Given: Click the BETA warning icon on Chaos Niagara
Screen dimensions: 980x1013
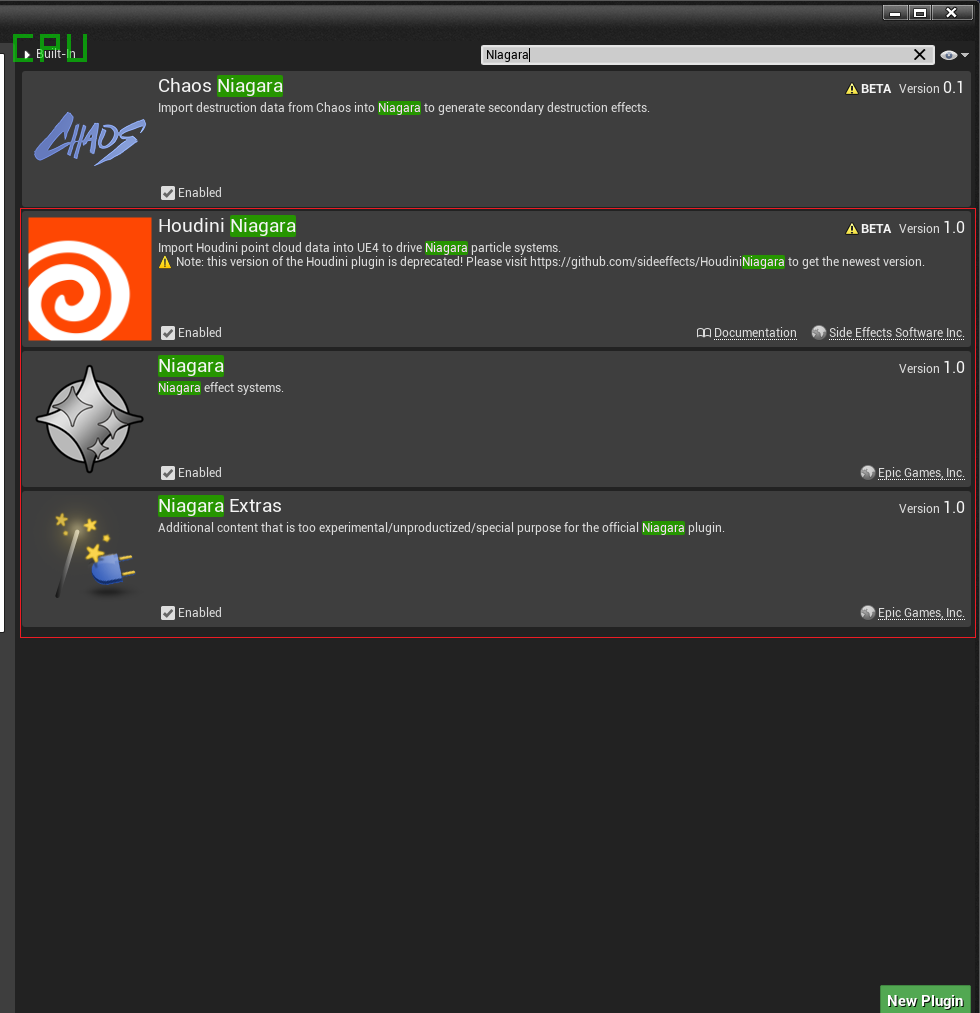Looking at the screenshot, I should click(851, 89).
